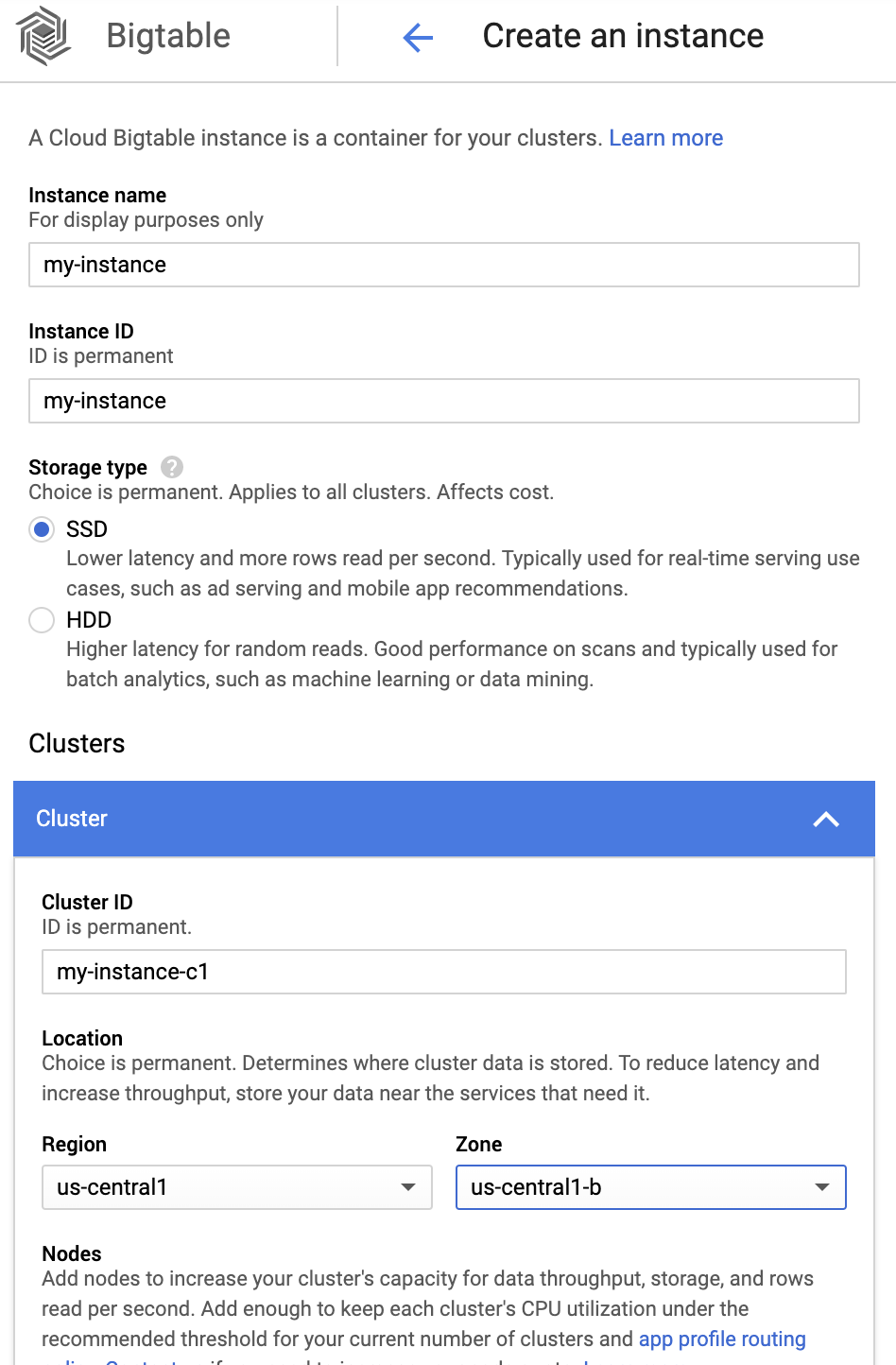Click the Create an instance header
Viewport: 896px width, 1365px height.
pos(623,36)
